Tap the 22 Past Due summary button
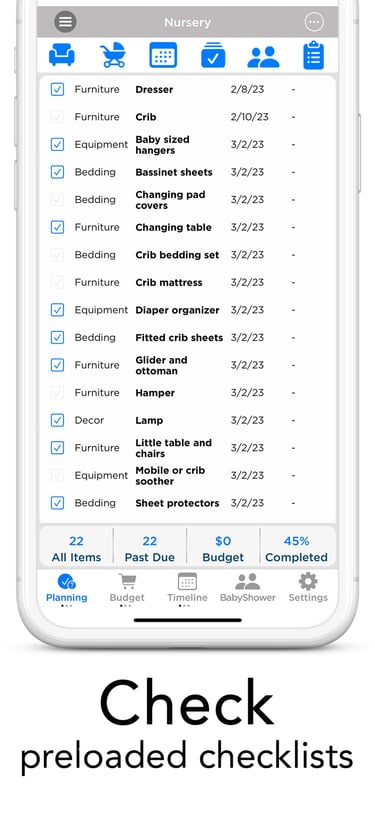 pyautogui.click(x=149, y=549)
